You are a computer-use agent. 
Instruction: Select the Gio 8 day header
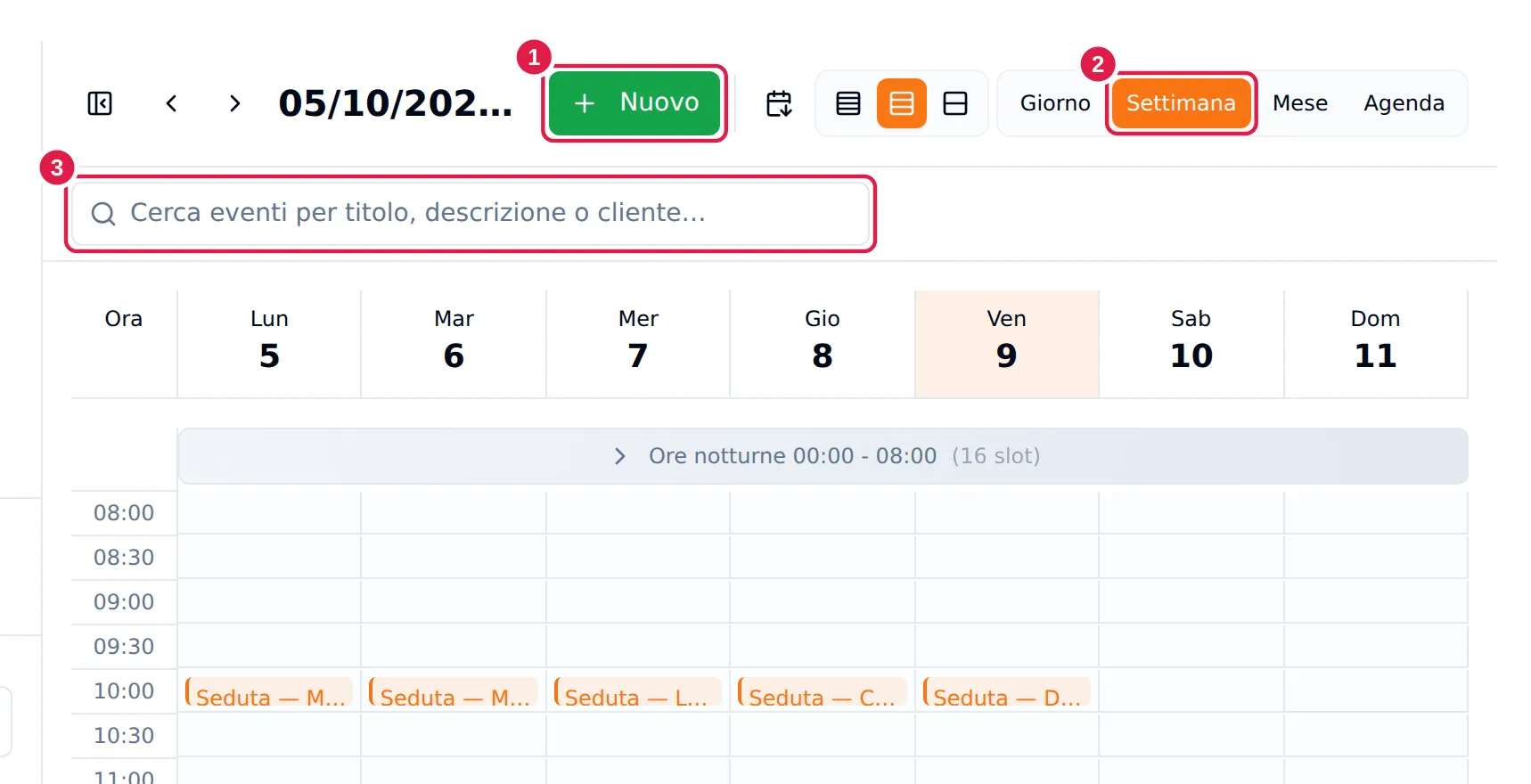coord(823,344)
